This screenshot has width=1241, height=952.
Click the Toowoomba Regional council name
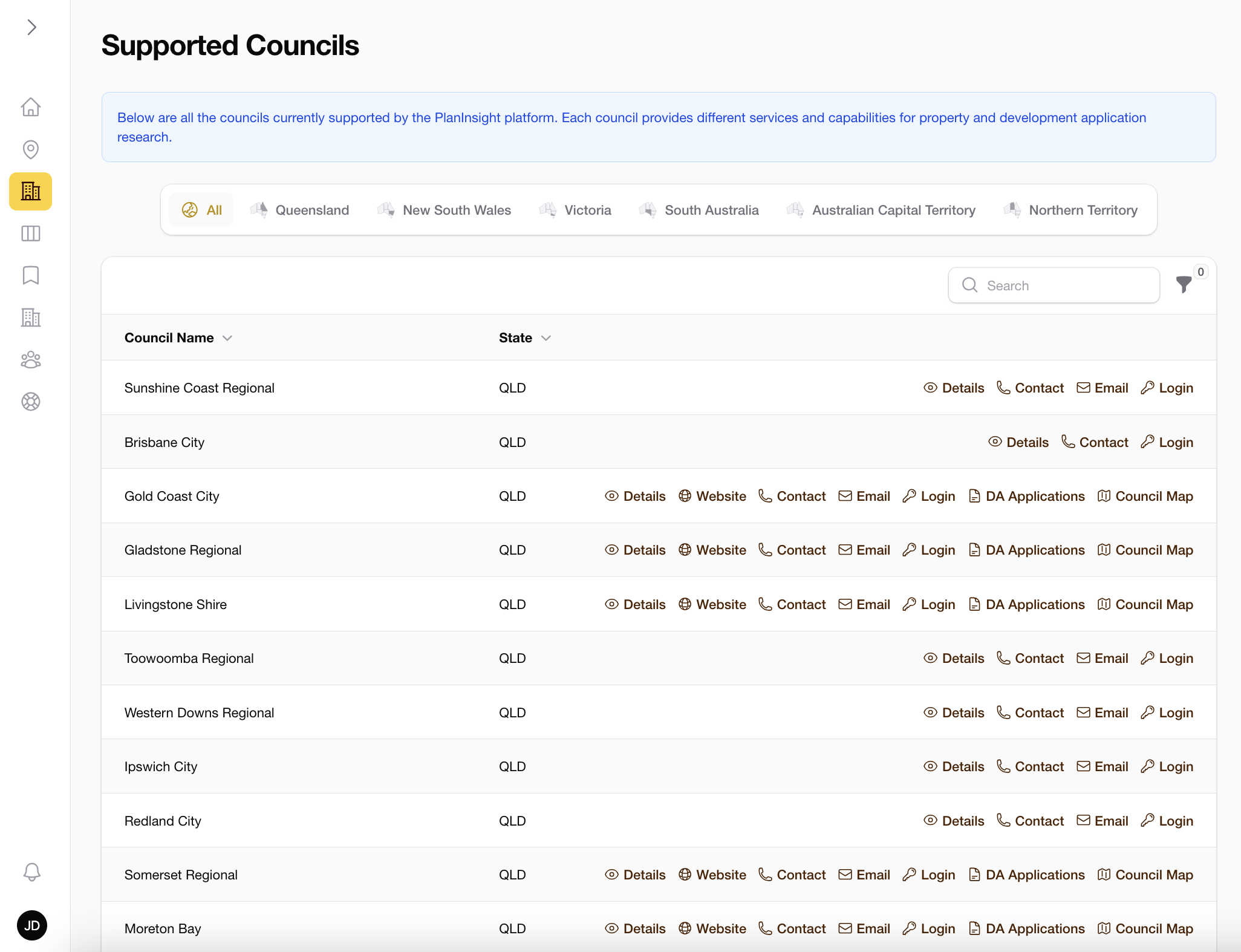pyautogui.click(x=189, y=658)
